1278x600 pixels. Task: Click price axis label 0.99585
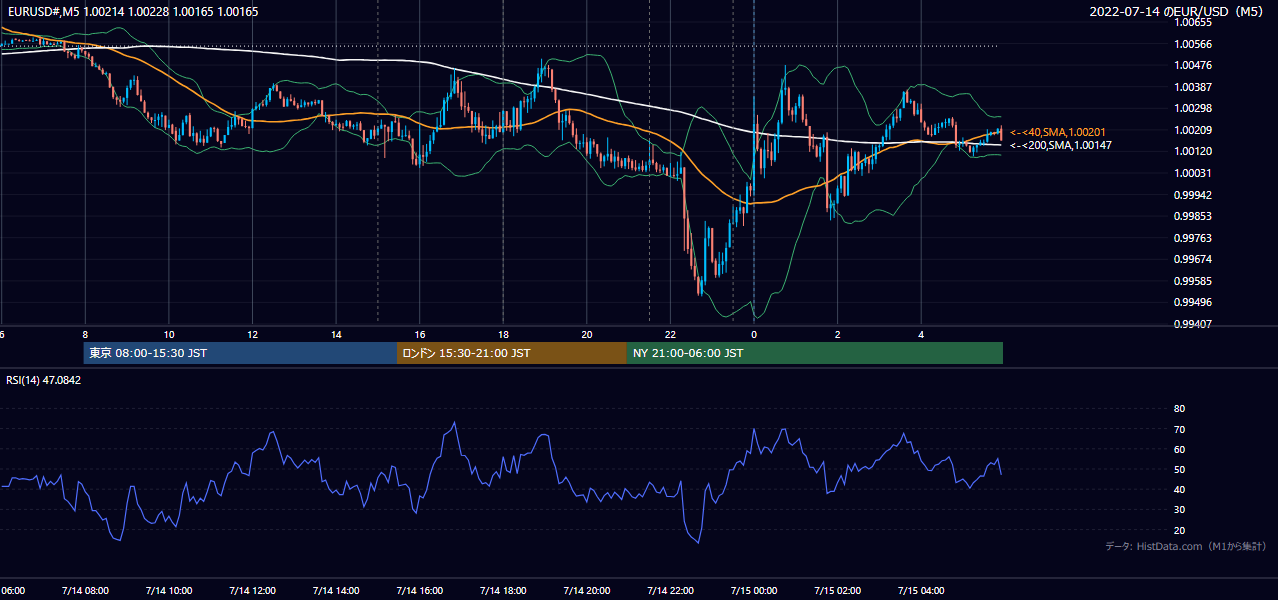point(1192,281)
